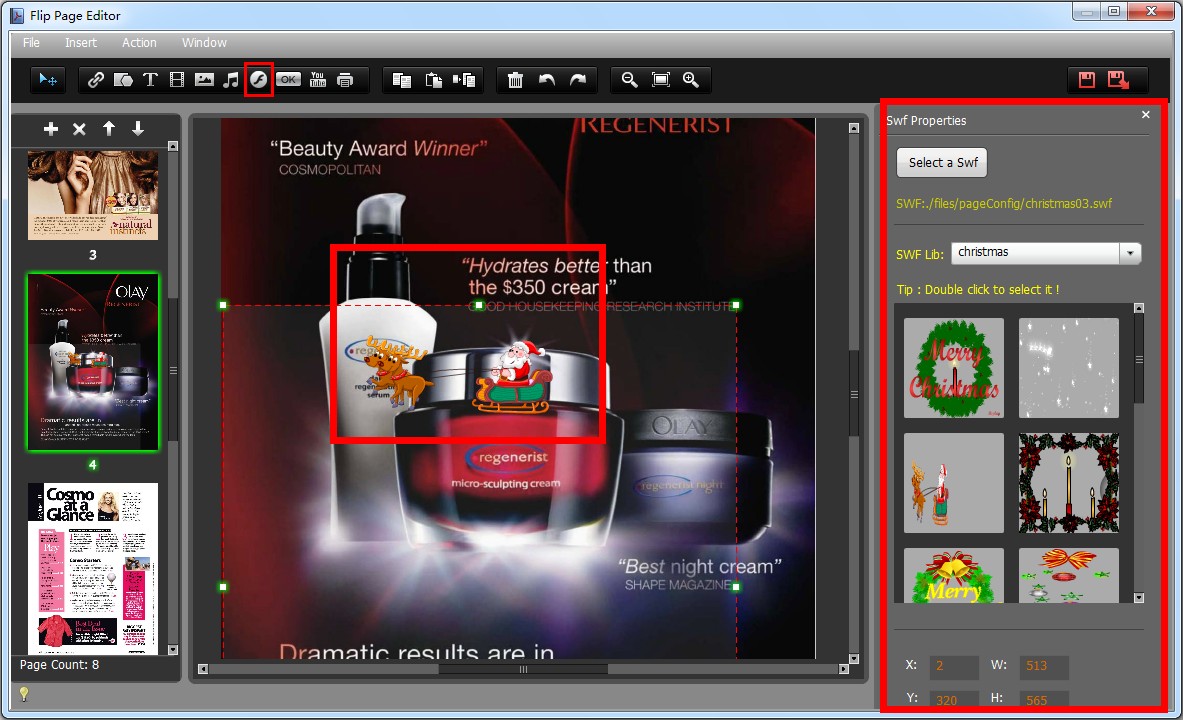The width and height of the screenshot is (1183, 720).
Task: Zoom out with the minus magnifier
Action: tap(629, 79)
